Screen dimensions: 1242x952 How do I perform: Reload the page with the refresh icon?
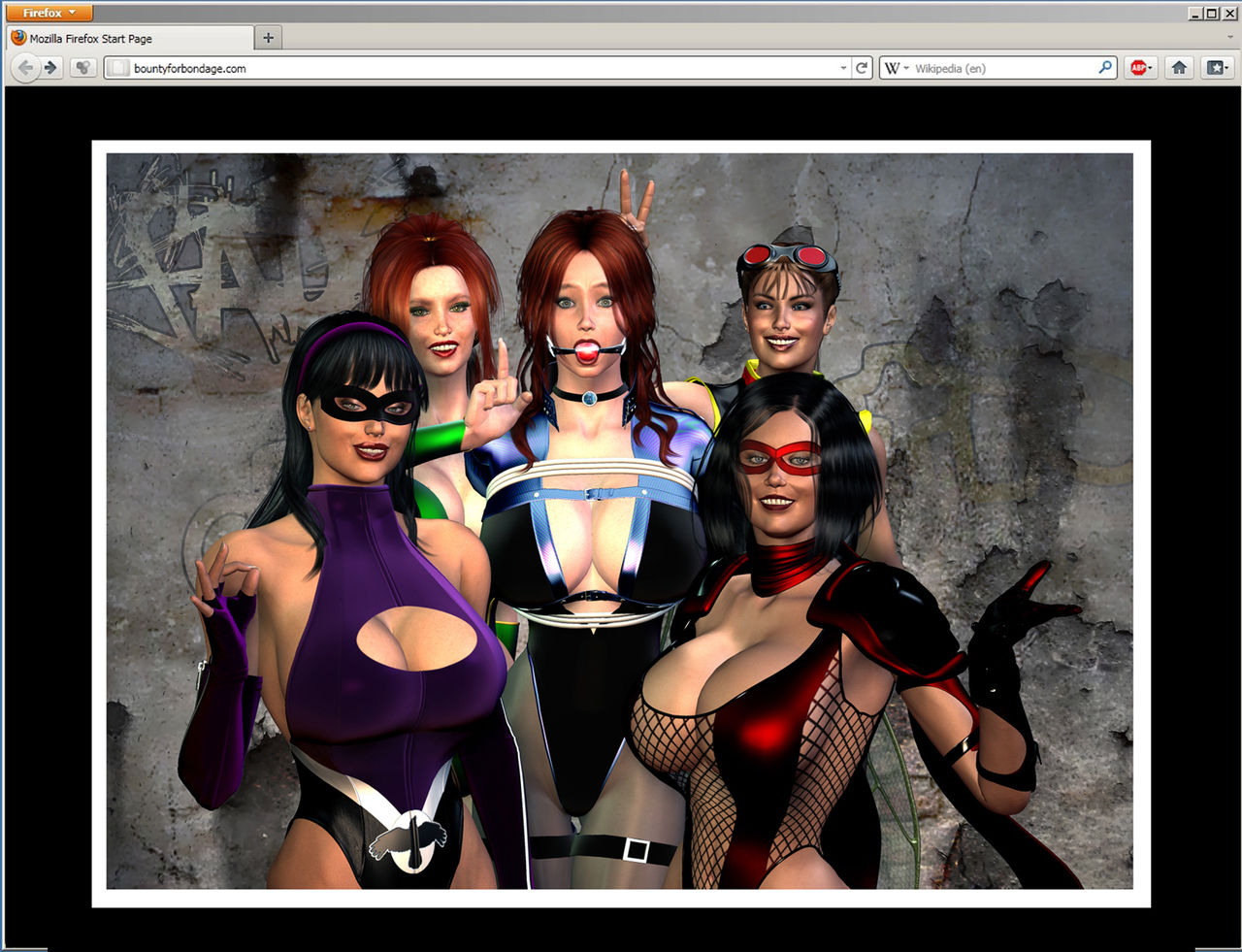point(862,68)
